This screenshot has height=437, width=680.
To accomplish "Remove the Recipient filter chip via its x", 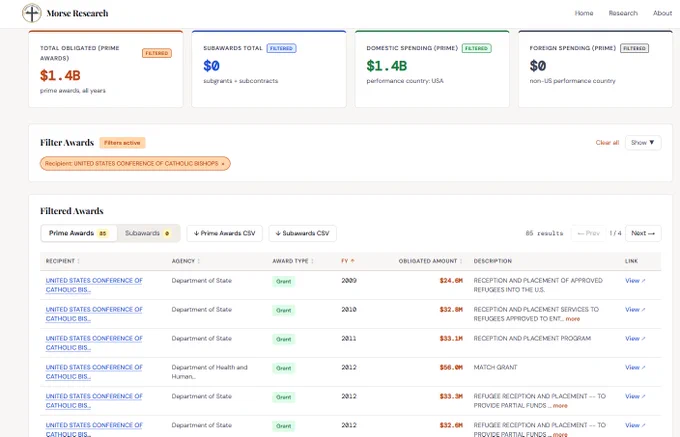I will point(223,164).
